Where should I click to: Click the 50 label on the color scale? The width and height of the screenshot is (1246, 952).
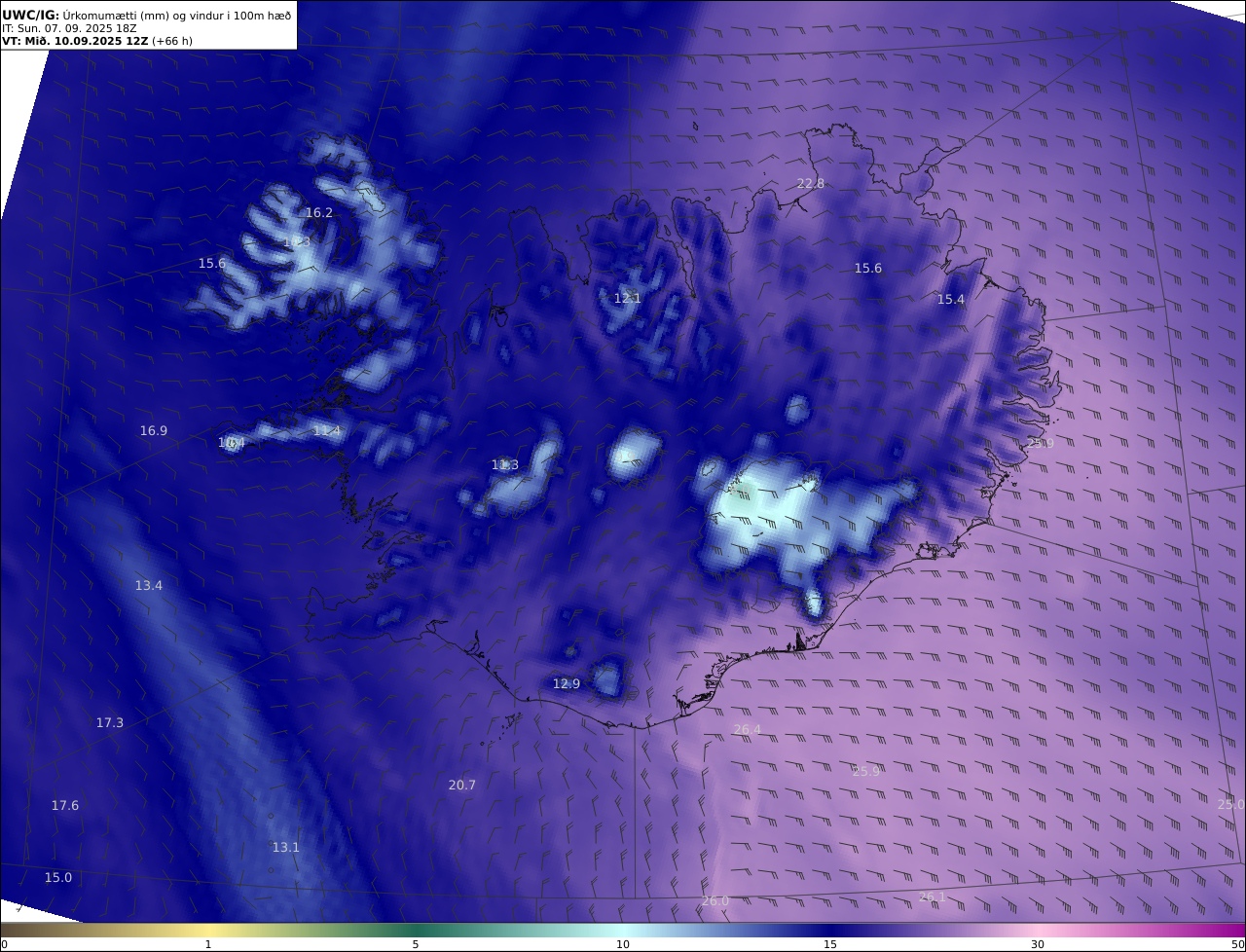pos(1238,944)
